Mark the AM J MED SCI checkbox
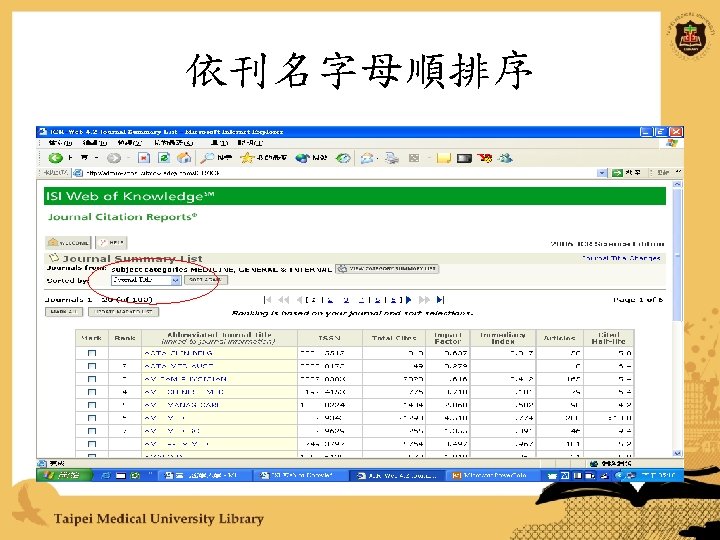 (92, 431)
